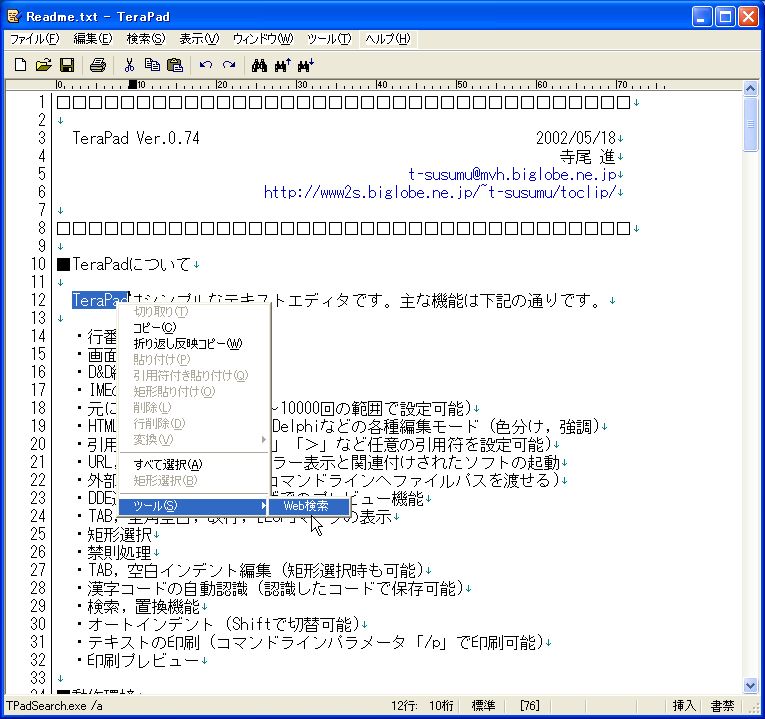Click the vertical scrollbar down arrow
This screenshot has width=765, height=719.
[x=750, y=685]
